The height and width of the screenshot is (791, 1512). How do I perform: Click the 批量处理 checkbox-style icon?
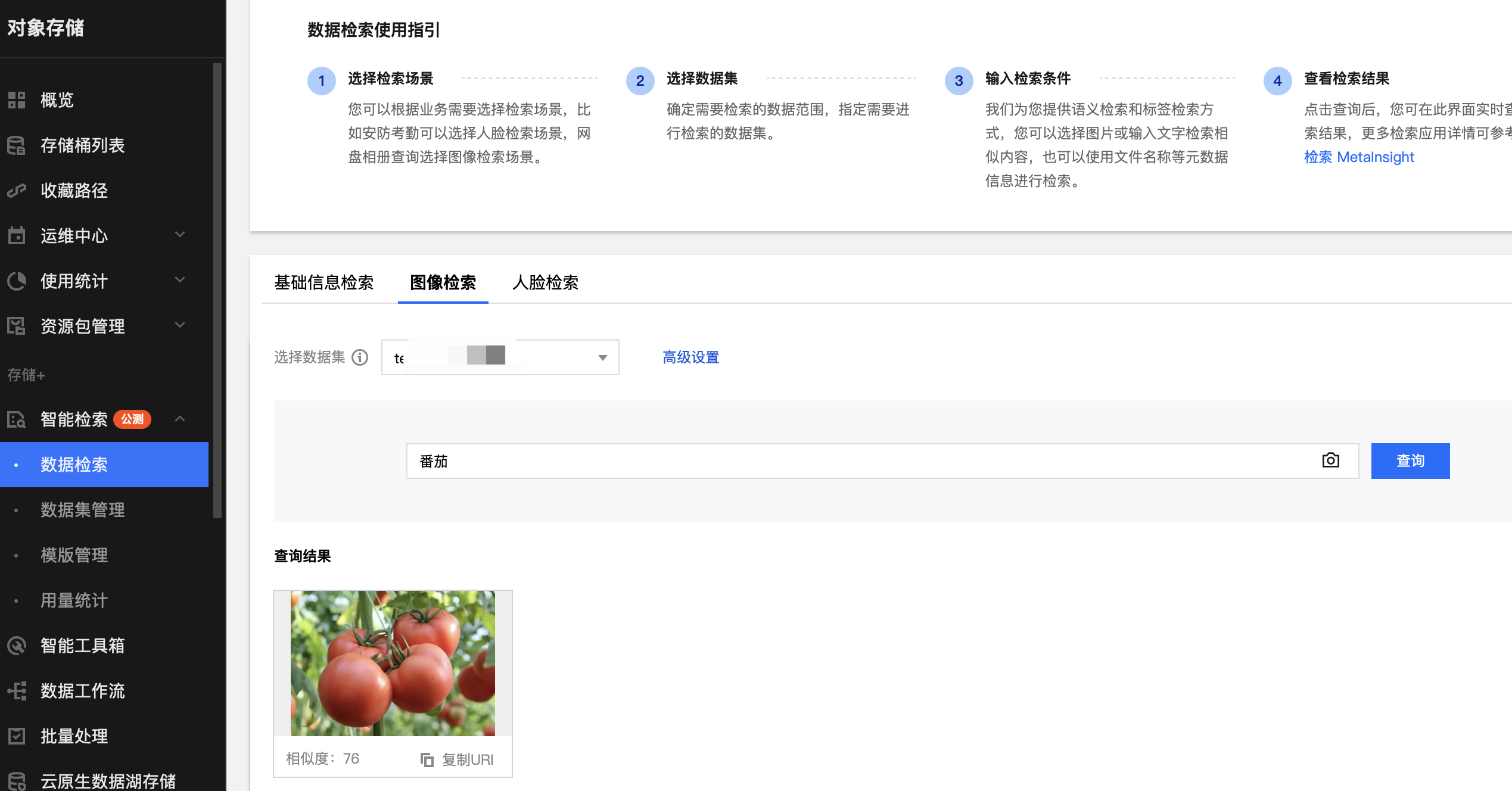coord(17,736)
